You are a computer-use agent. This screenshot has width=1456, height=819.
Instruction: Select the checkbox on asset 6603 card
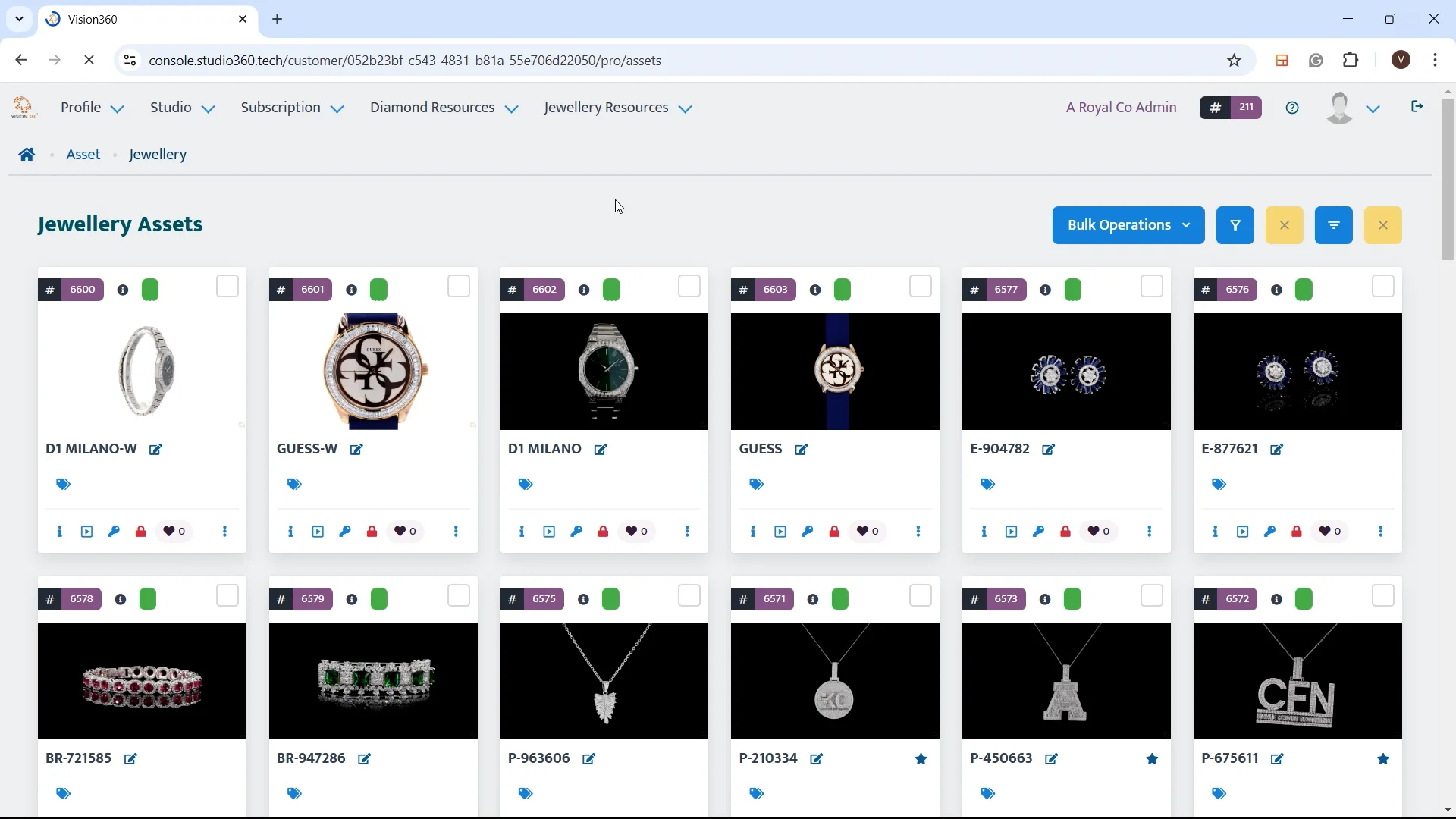click(921, 287)
